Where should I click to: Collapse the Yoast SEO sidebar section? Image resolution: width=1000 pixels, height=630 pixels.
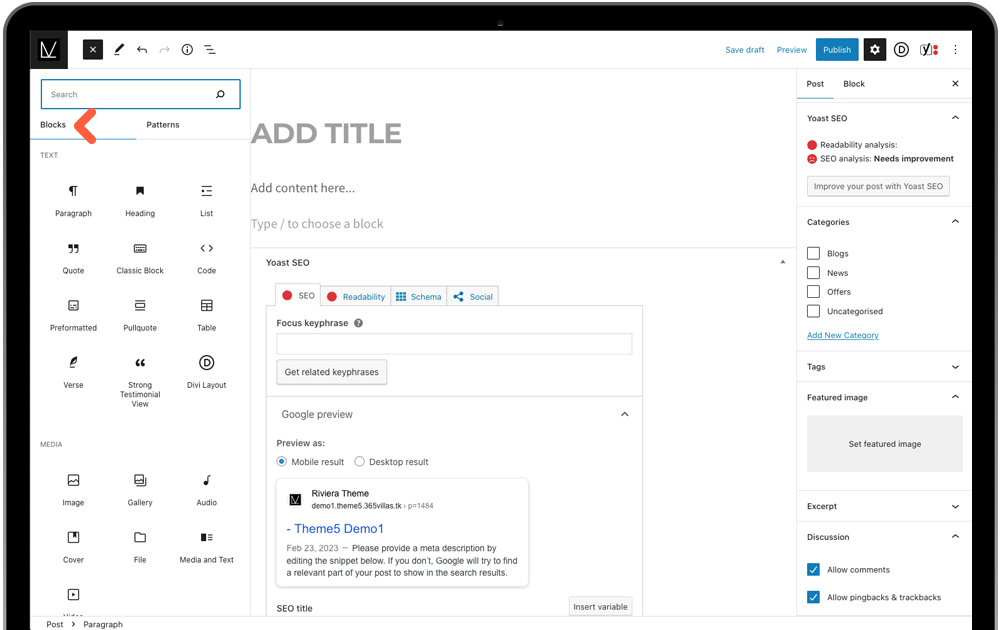coord(955,117)
